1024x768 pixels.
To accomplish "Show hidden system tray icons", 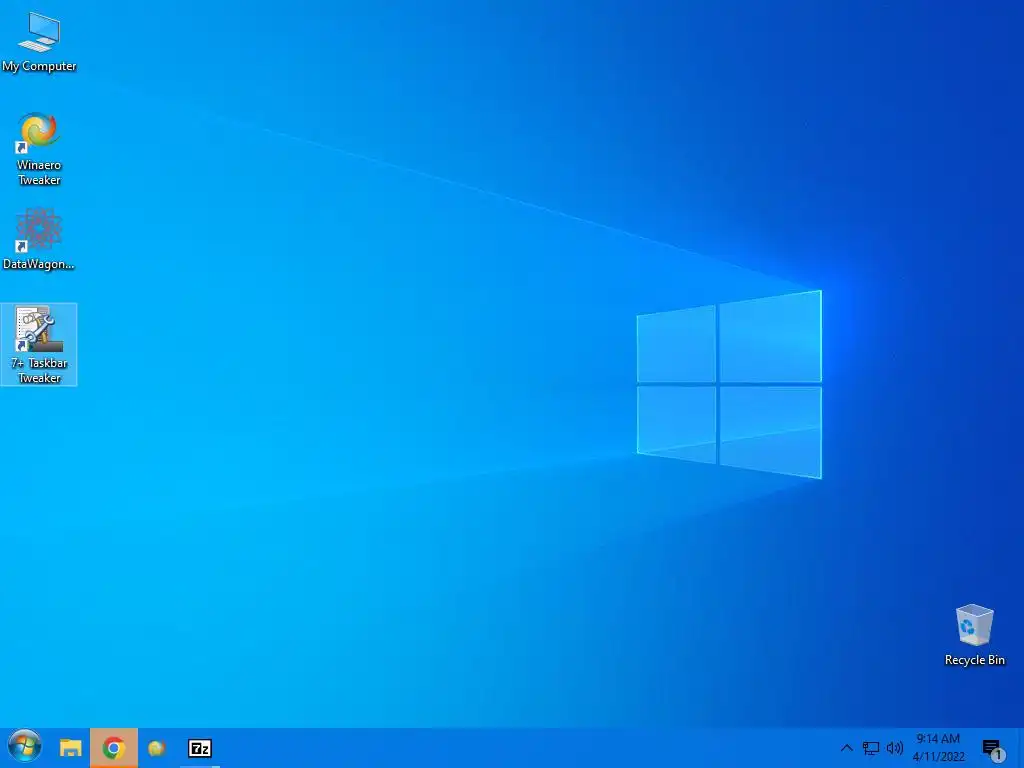I will [x=846, y=748].
